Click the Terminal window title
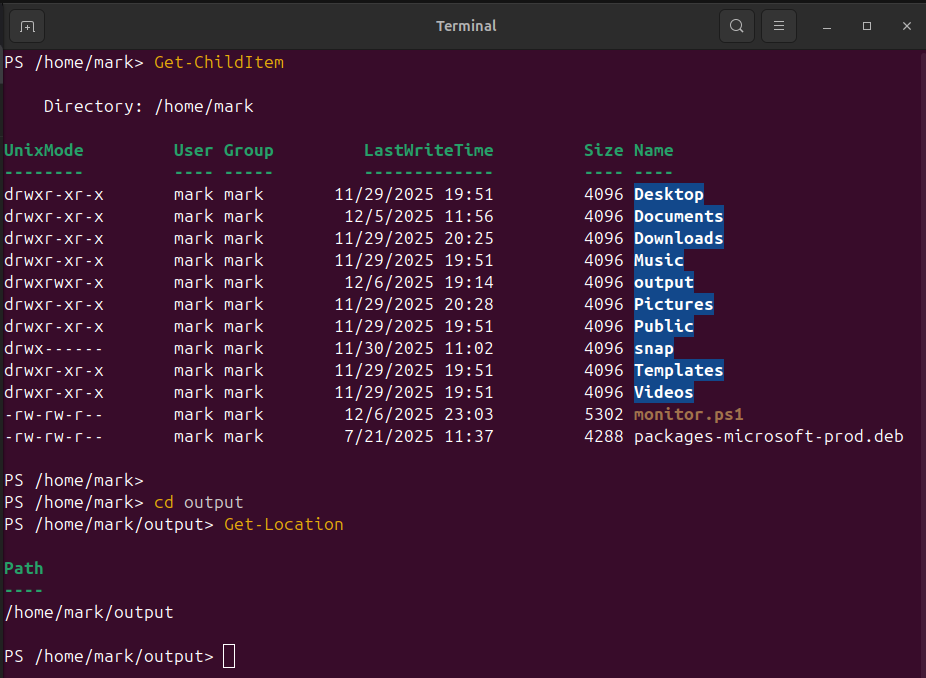Screen dimensions: 926x678 click(x=466, y=26)
